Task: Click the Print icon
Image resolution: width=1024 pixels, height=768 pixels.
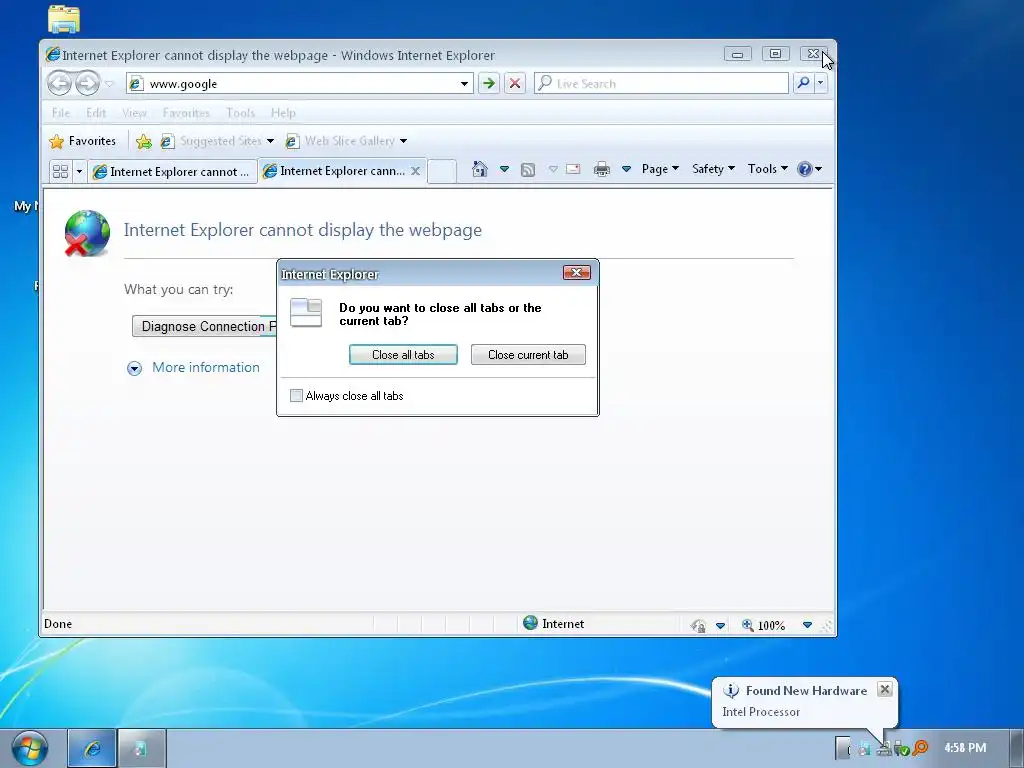Action: click(601, 170)
